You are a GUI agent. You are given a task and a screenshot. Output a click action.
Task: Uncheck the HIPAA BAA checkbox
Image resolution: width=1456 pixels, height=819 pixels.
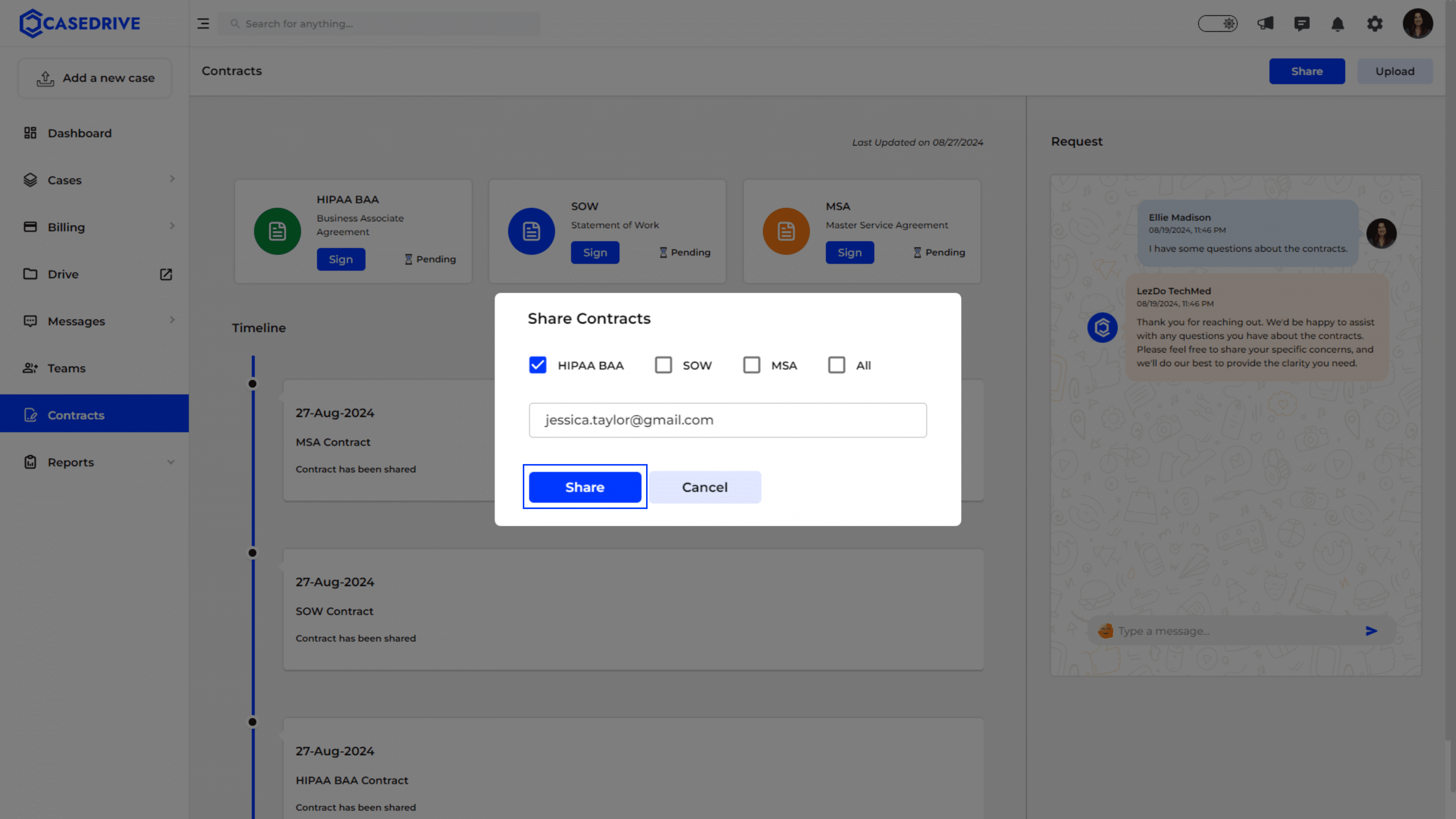pyautogui.click(x=537, y=365)
